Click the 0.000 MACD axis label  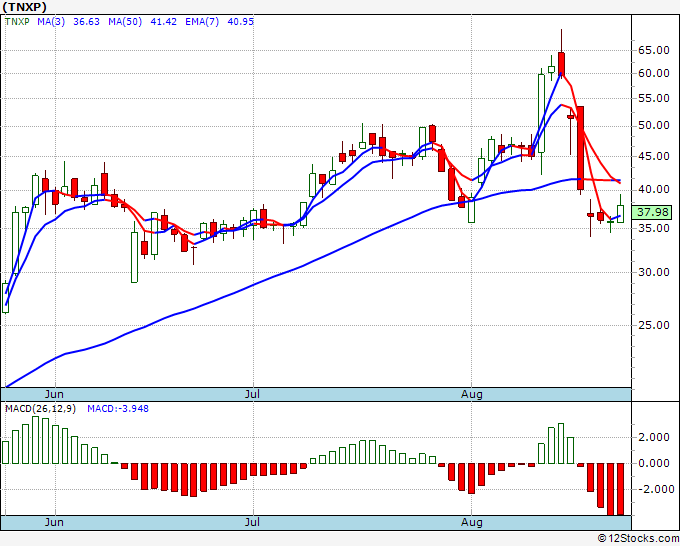pyautogui.click(x=654, y=463)
